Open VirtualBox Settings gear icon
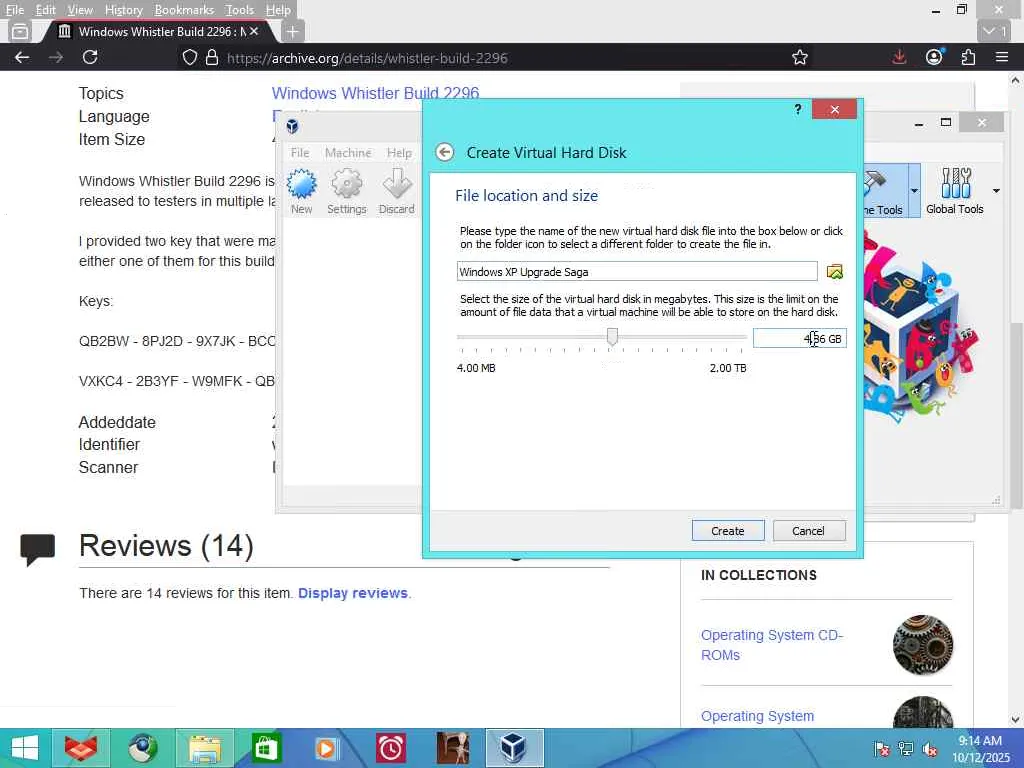Image resolution: width=1024 pixels, height=768 pixels. (347, 191)
